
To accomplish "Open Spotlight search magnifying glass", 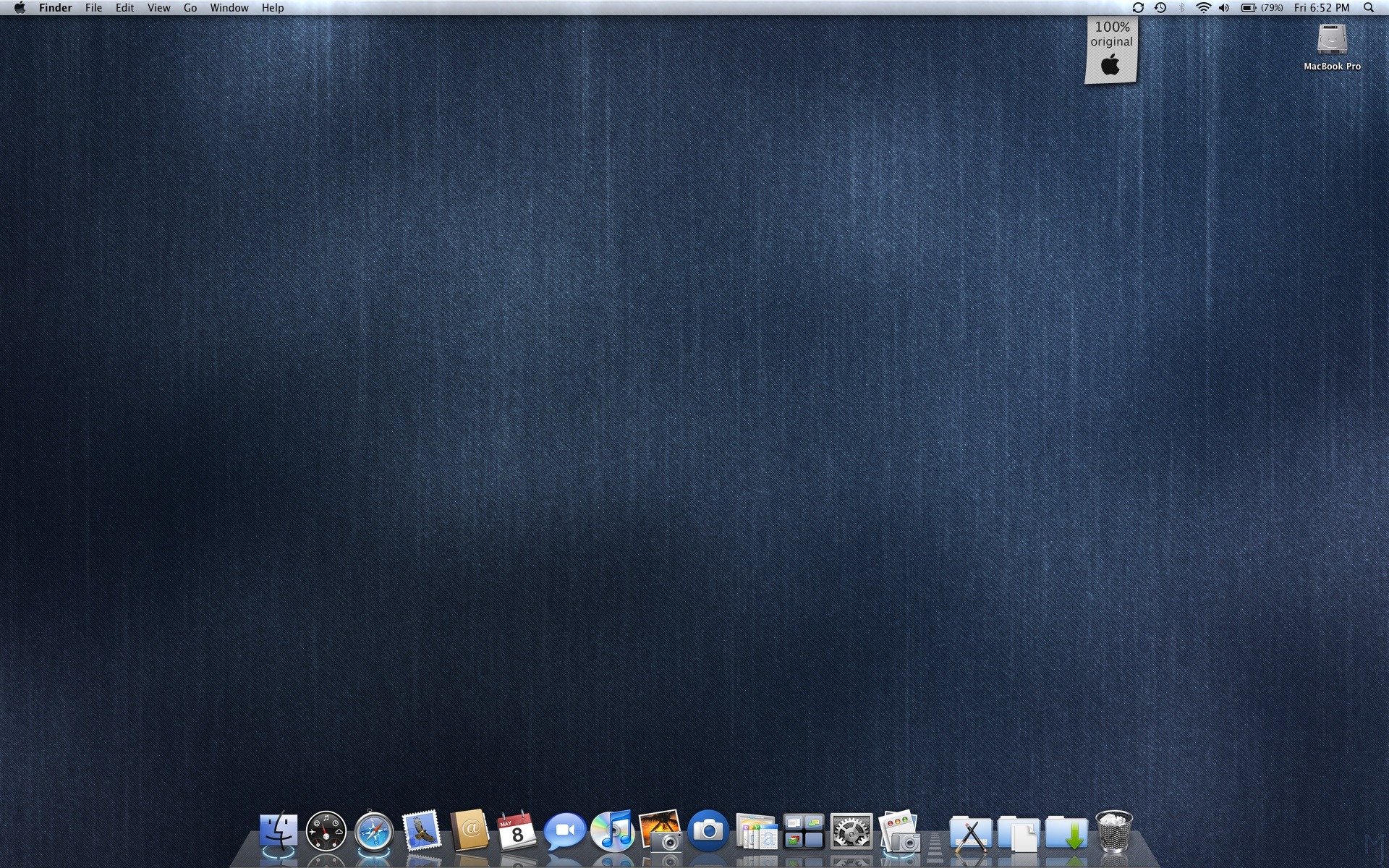I will coord(1369,8).
